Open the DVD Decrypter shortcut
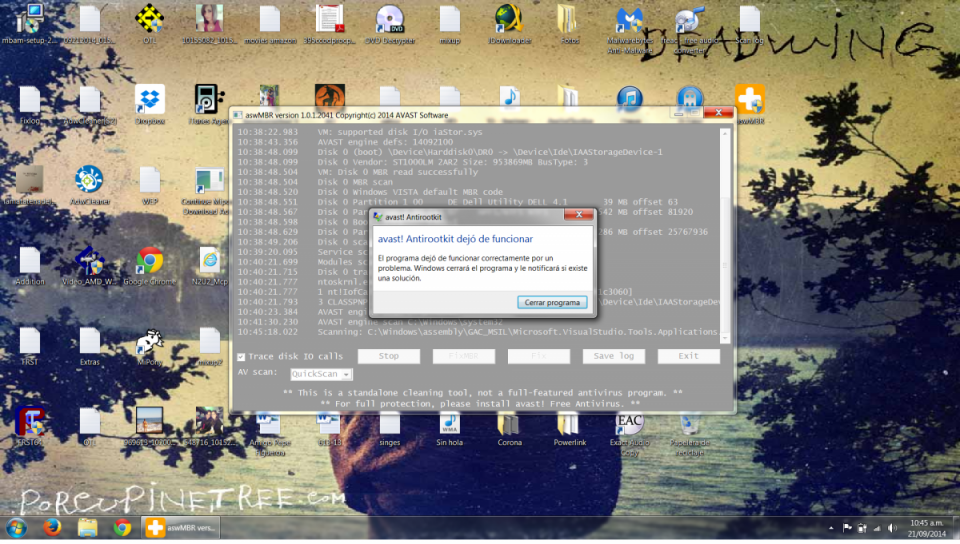Image resolution: width=960 pixels, height=544 pixels. 390,23
